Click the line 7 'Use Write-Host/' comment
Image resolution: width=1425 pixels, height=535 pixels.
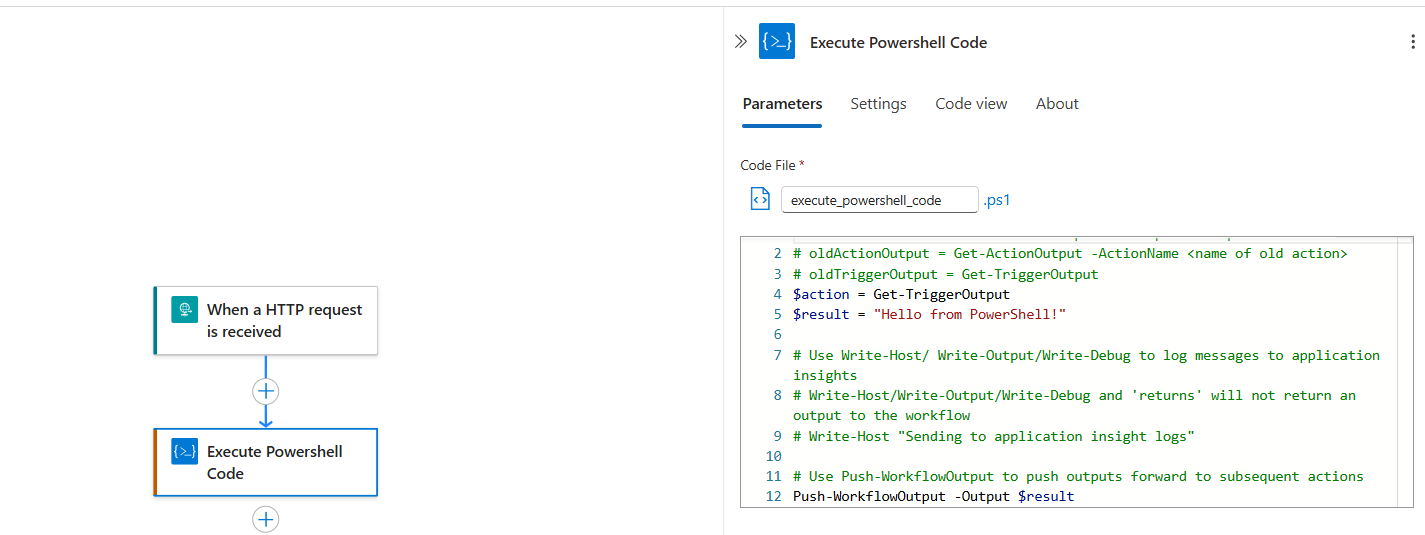1086,365
